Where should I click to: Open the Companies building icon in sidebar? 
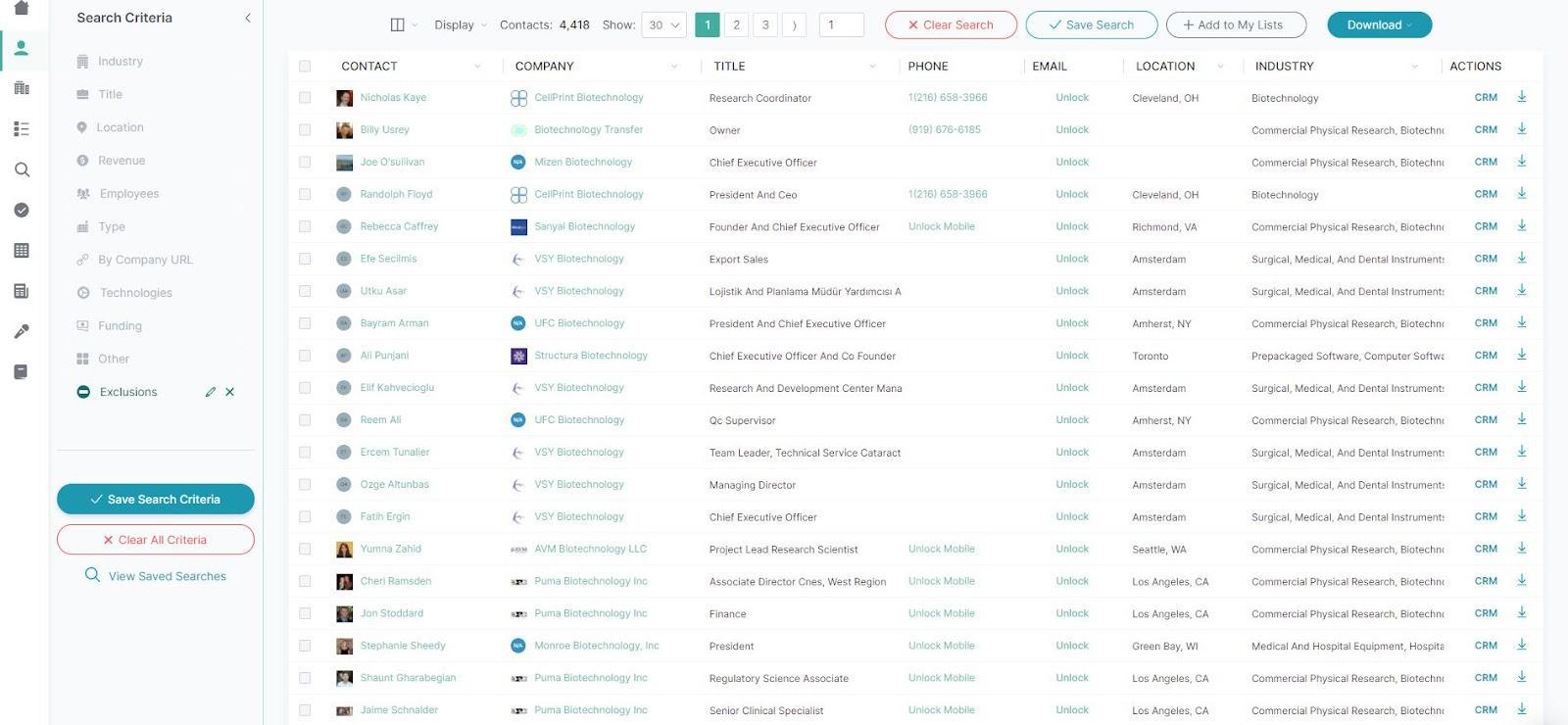point(21,88)
